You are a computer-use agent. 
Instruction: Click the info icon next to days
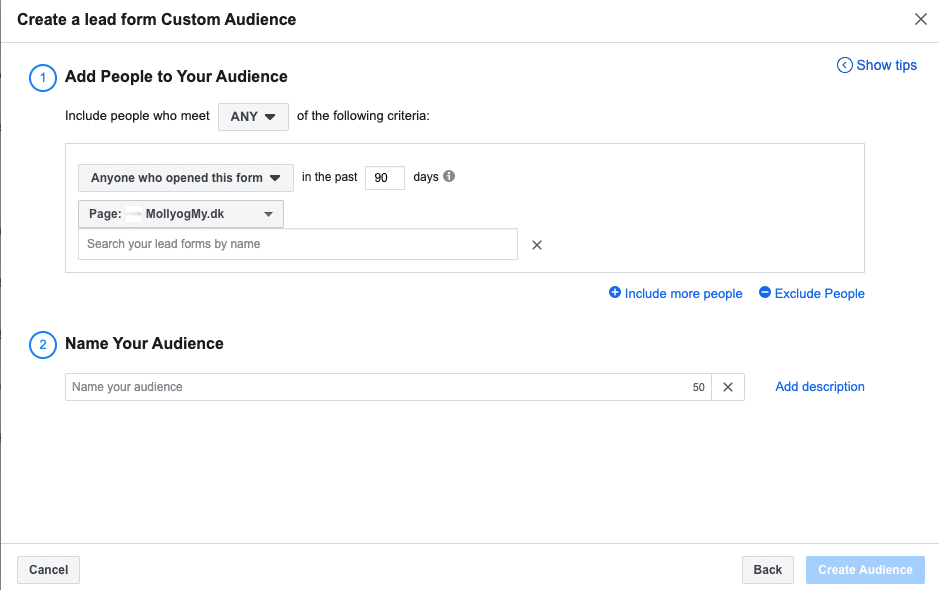coord(449,176)
